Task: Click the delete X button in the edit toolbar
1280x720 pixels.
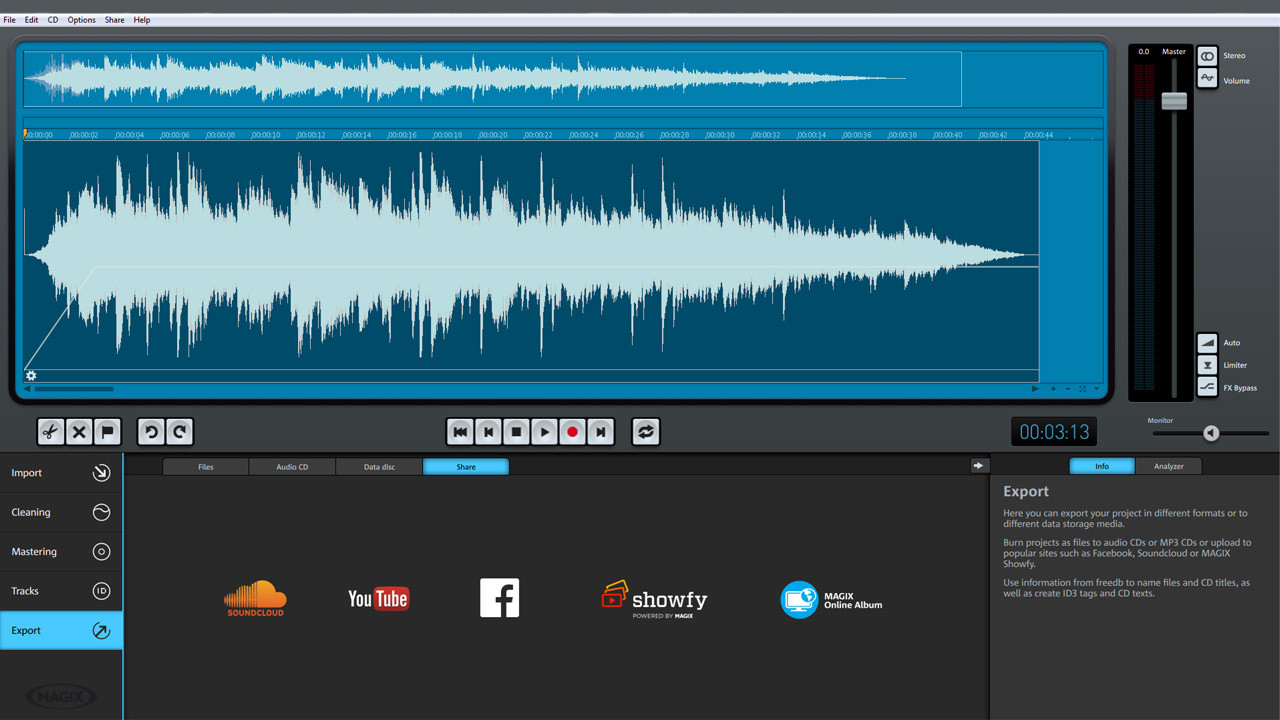Action: pos(79,432)
